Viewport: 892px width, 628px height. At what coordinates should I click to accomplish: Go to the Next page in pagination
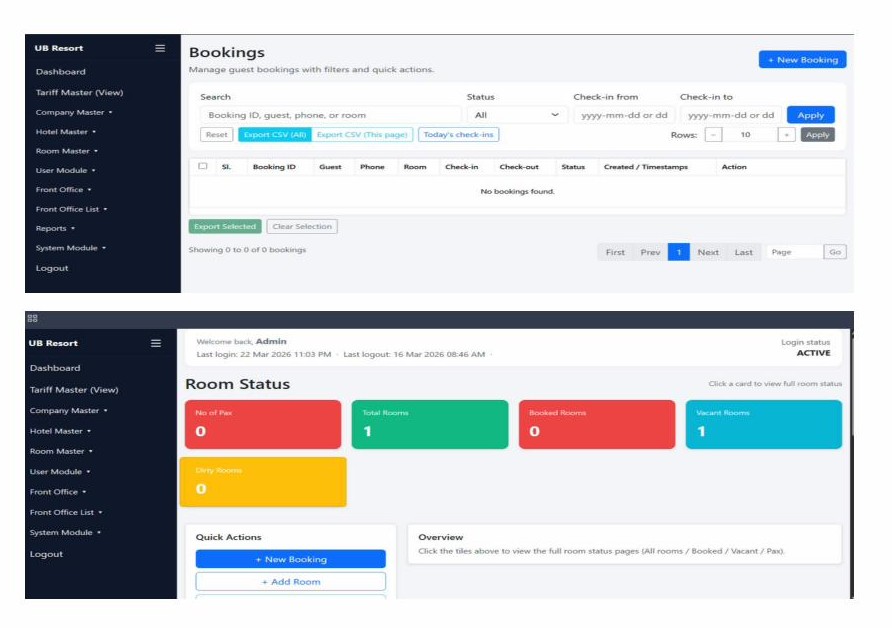coord(708,252)
